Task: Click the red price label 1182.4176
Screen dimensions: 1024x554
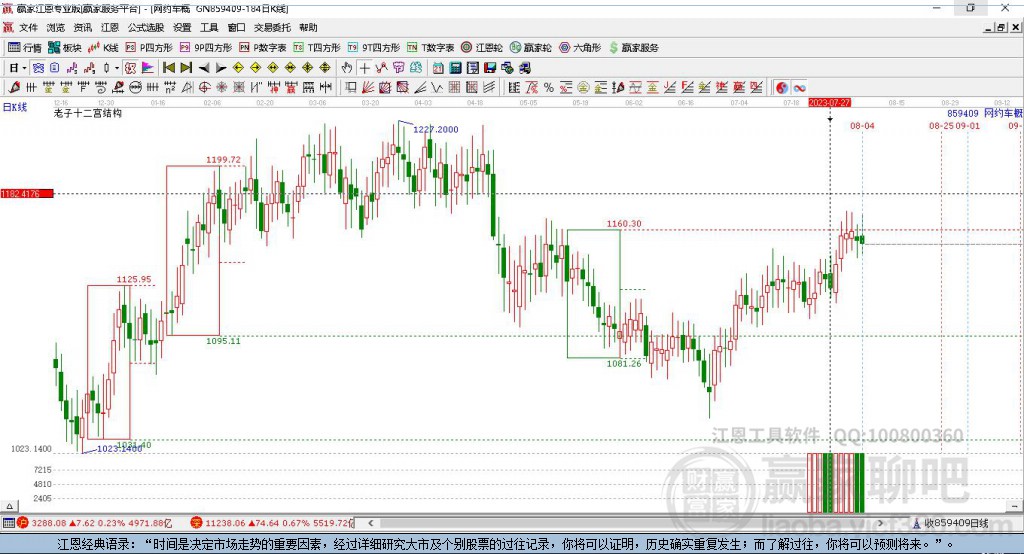Action: coord(27,194)
